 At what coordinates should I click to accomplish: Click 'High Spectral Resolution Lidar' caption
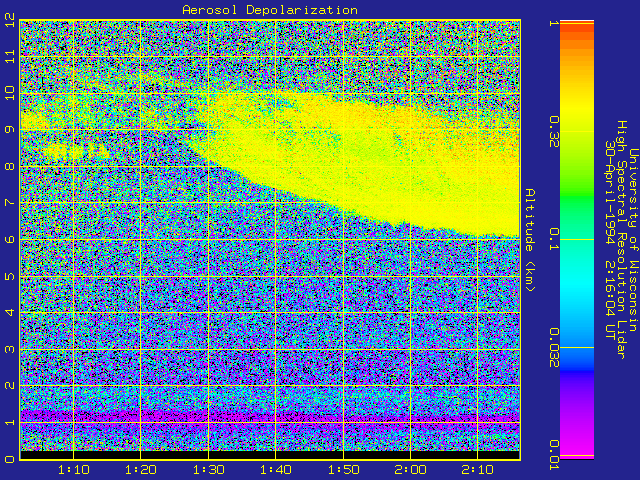pos(621,240)
